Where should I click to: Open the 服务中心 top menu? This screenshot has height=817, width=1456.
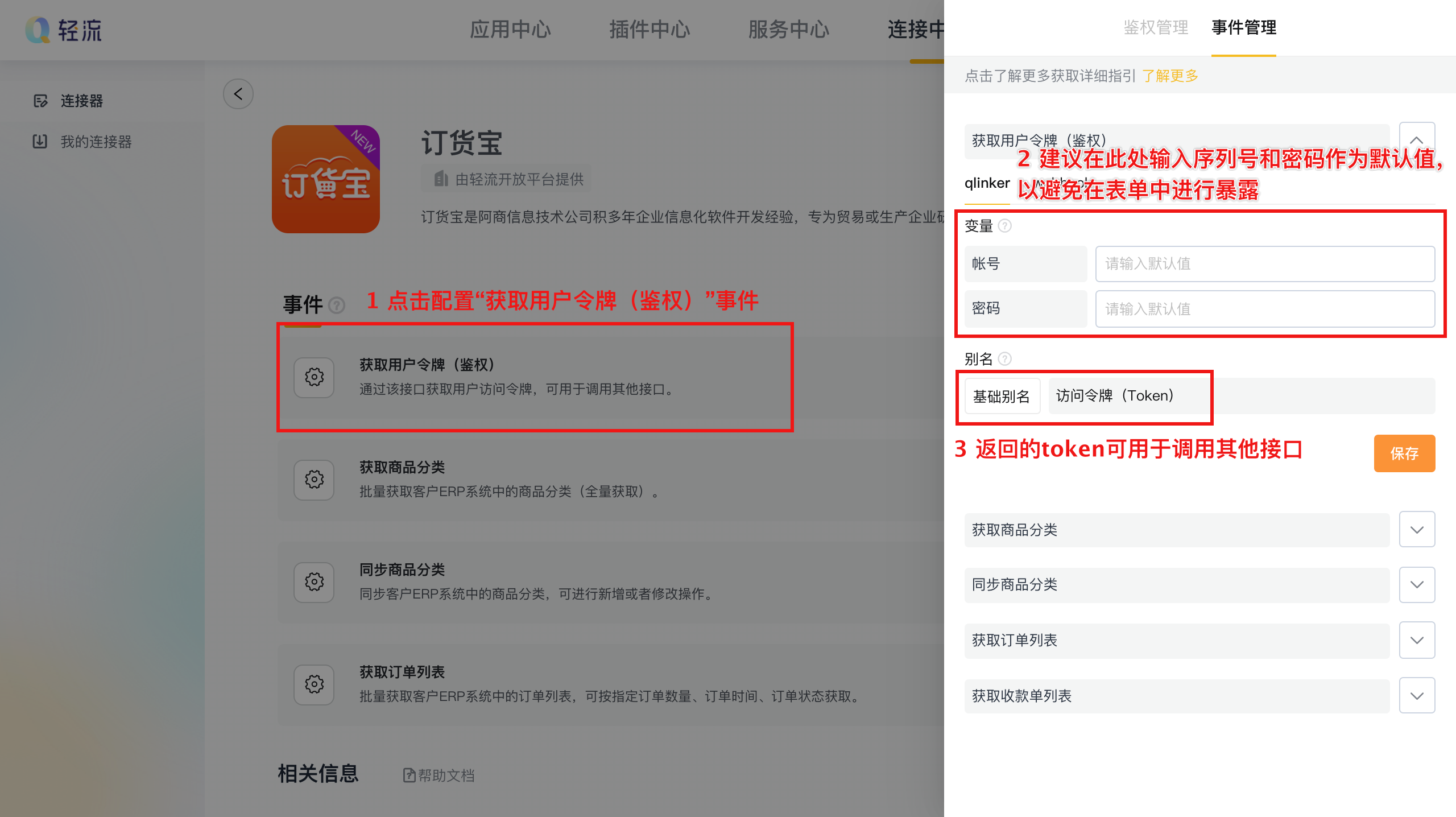pos(788,30)
